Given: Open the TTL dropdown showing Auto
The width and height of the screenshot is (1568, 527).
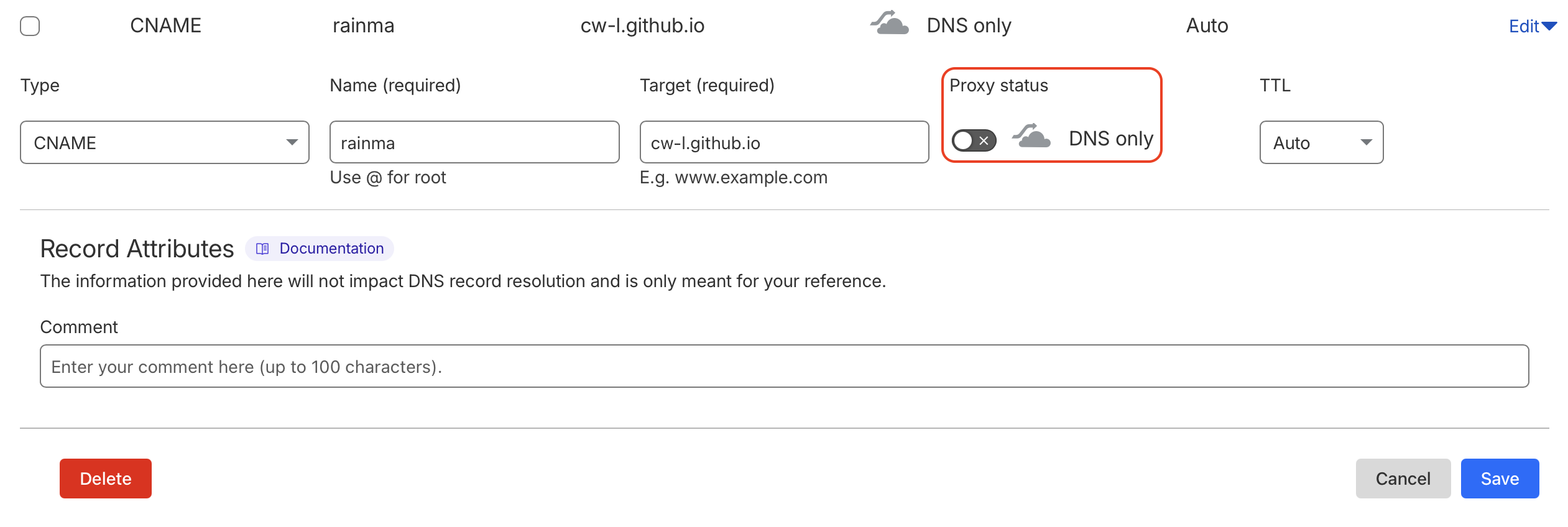Looking at the screenshot, I should pos(1321,142).
